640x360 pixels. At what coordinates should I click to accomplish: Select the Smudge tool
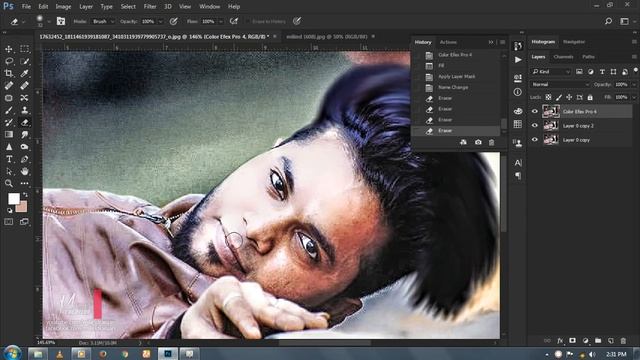24,134
